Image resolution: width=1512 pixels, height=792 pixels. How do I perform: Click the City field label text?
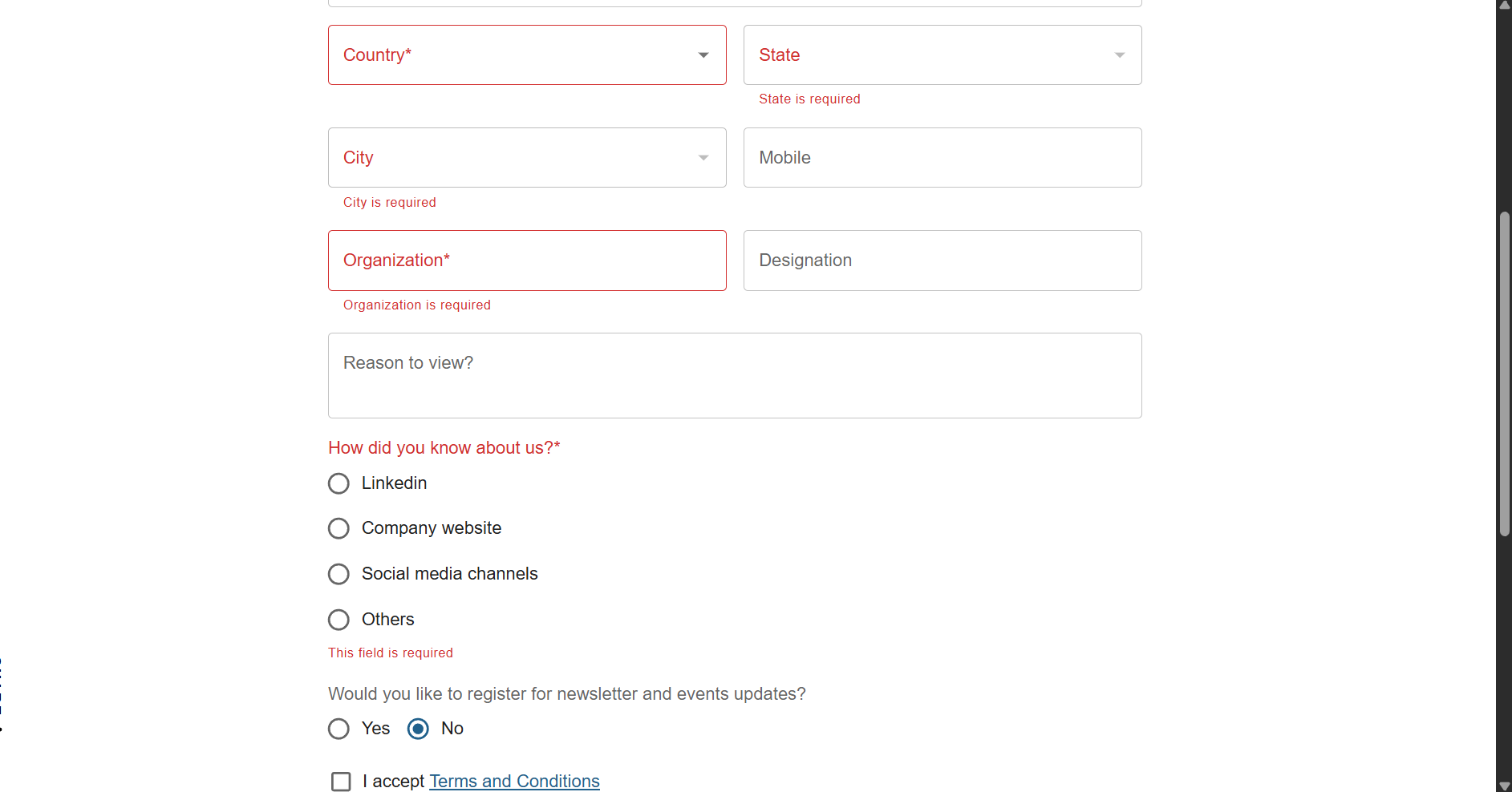[358, 158]
